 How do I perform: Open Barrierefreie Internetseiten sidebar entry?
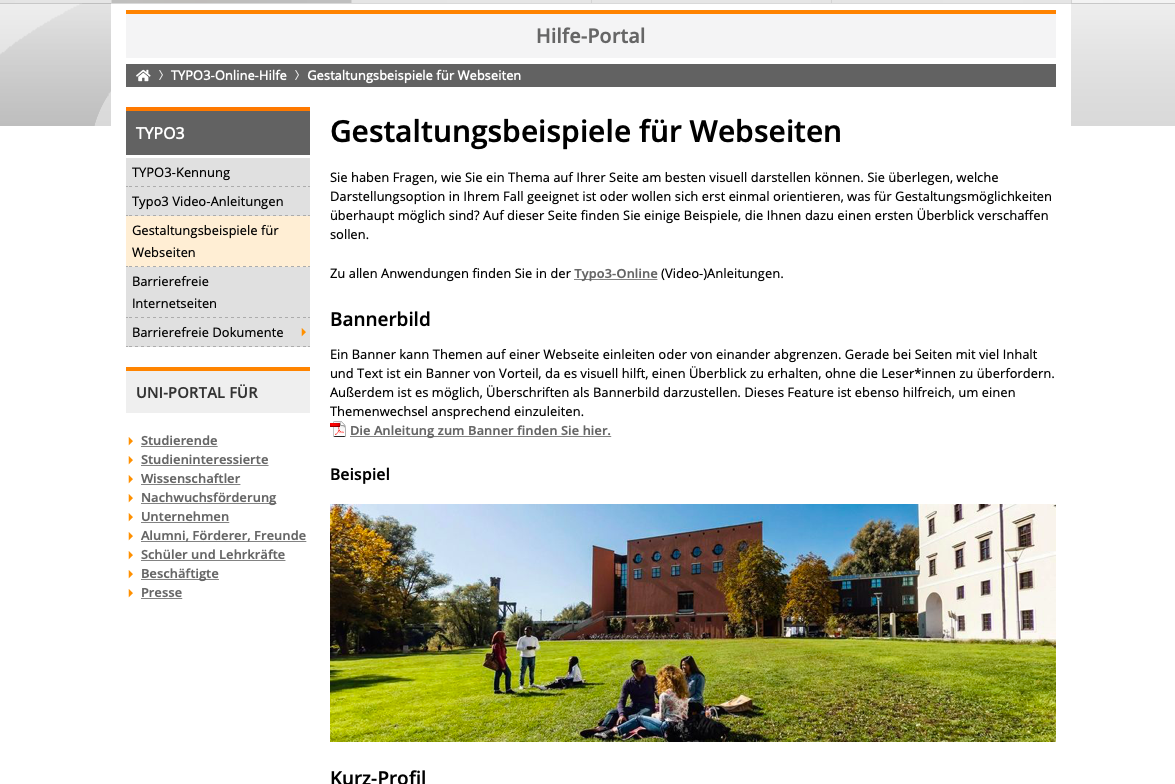pyautogui.click(x=218, y=292)
